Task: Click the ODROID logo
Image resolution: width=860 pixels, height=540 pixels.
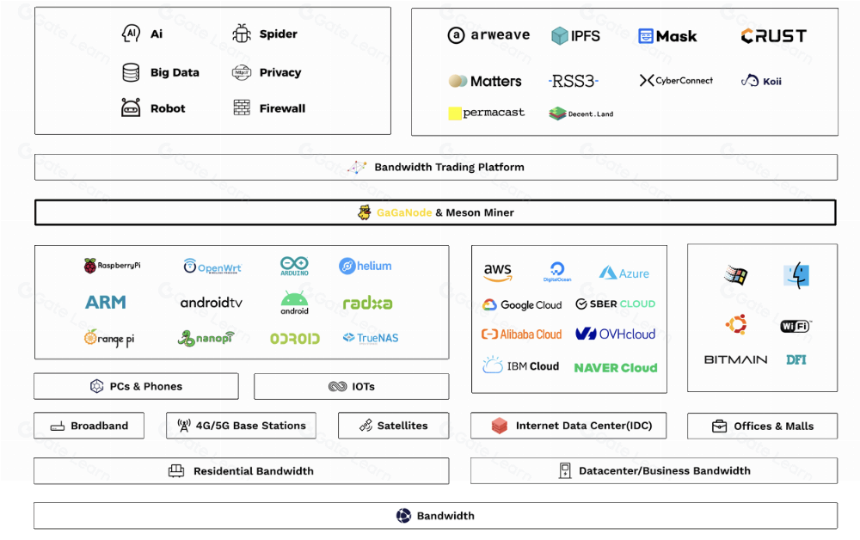Action: (295, 339)
